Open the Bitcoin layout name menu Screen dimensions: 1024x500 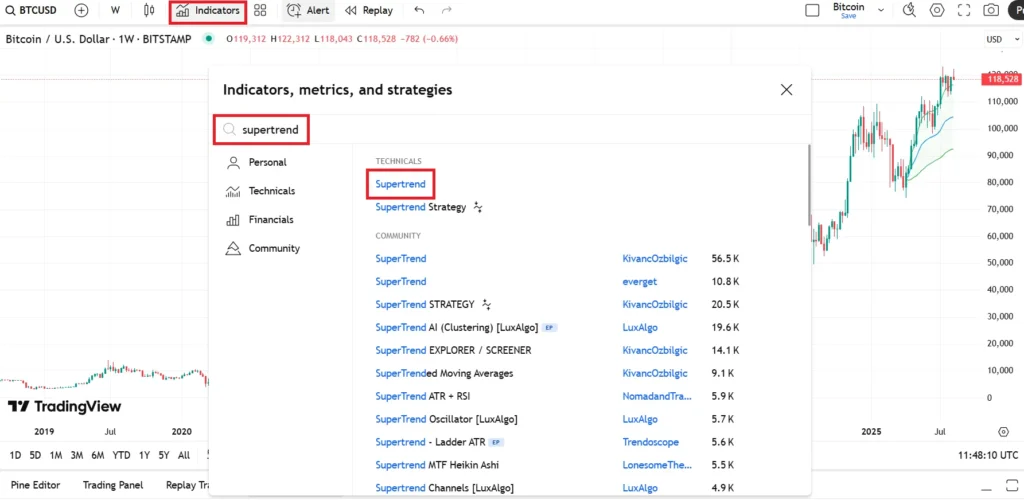[x=848, y=10]
